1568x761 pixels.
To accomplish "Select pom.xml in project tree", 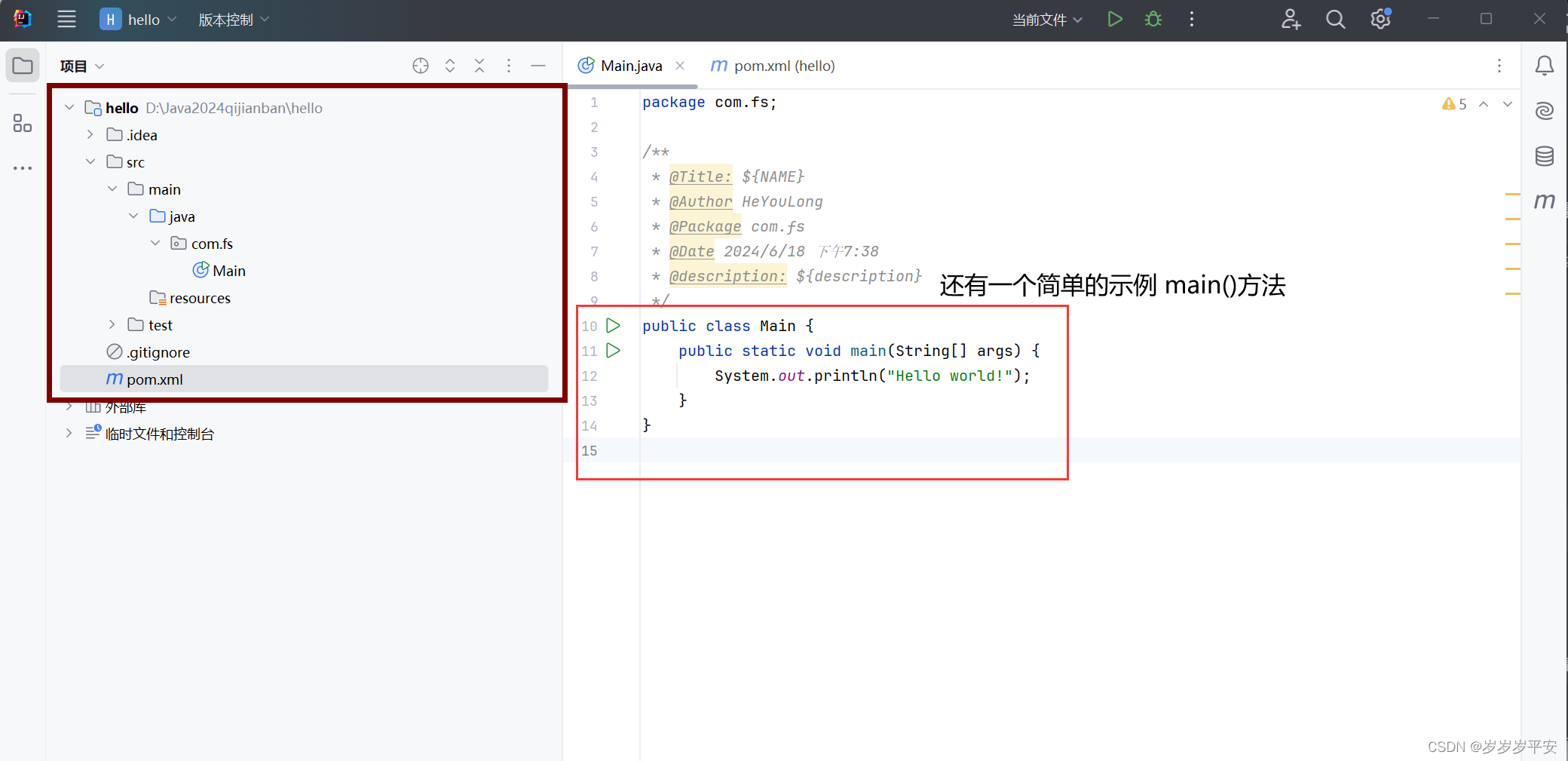I will (x=304, y=379).
